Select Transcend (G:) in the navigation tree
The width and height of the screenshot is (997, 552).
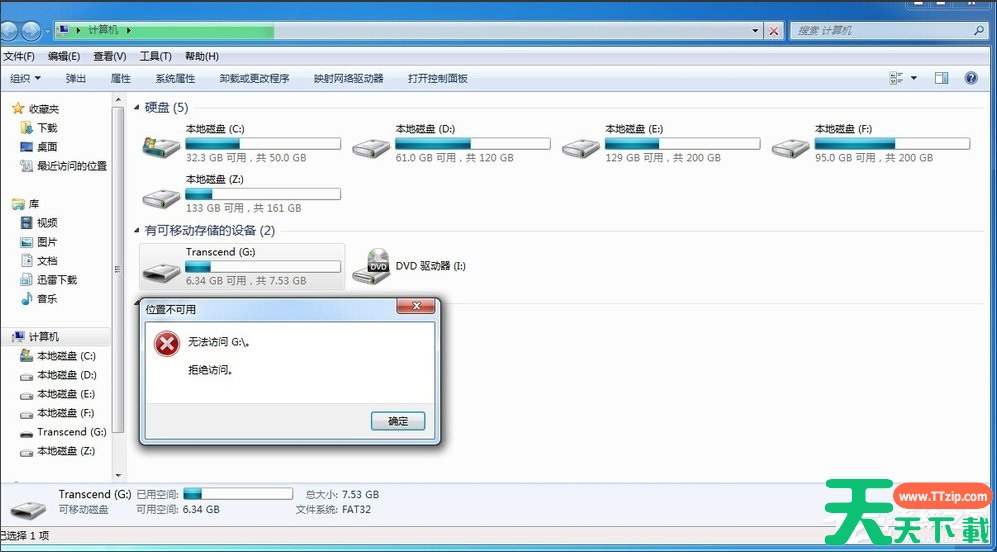pyautogui.click(x=71, y=432)
